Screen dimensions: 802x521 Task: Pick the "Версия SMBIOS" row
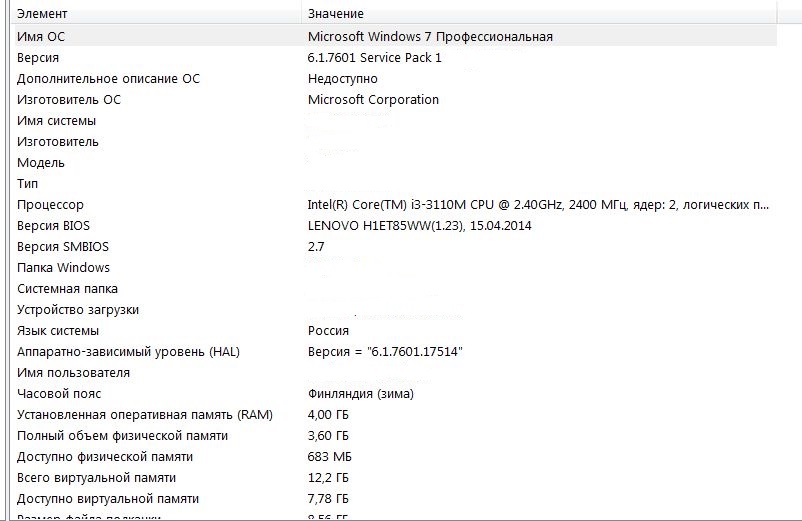63,247
